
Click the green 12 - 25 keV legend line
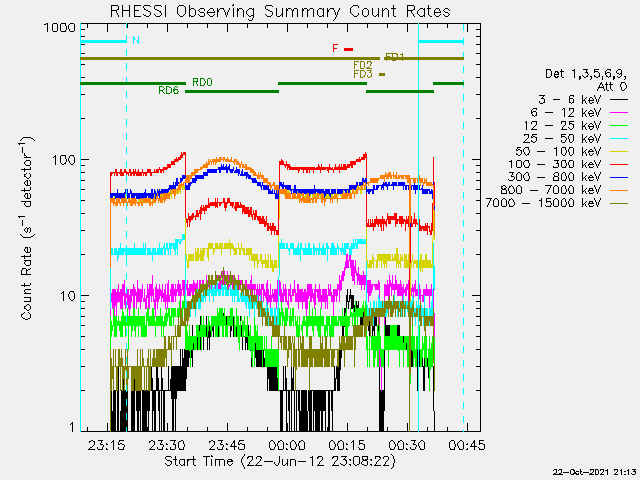tap(619, 125)
